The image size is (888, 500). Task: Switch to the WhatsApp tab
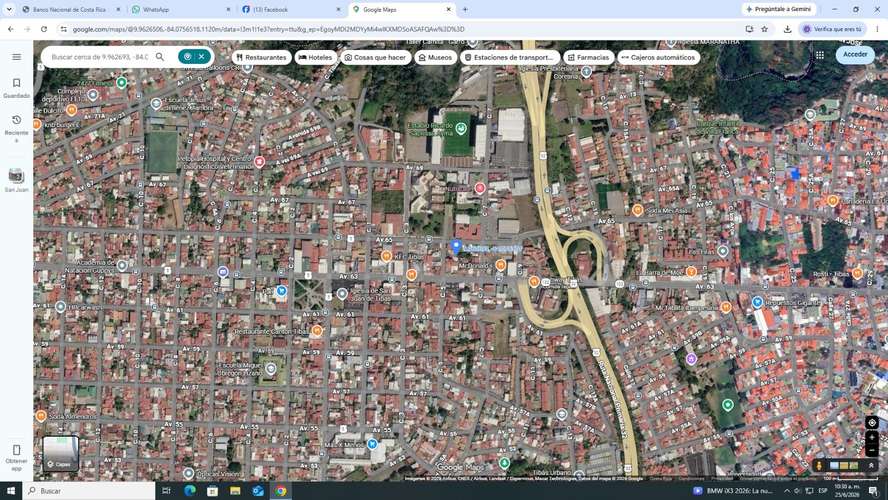point(180,10)
